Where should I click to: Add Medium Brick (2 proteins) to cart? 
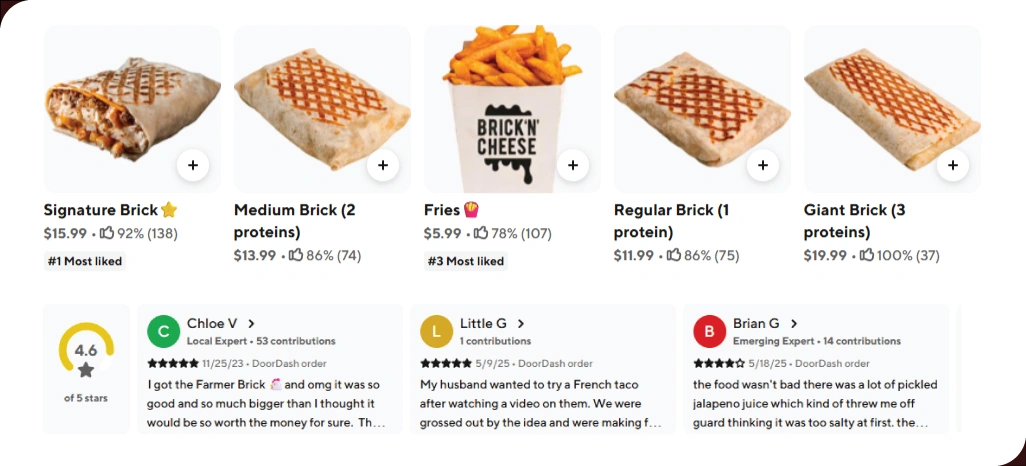pos(383,165)
